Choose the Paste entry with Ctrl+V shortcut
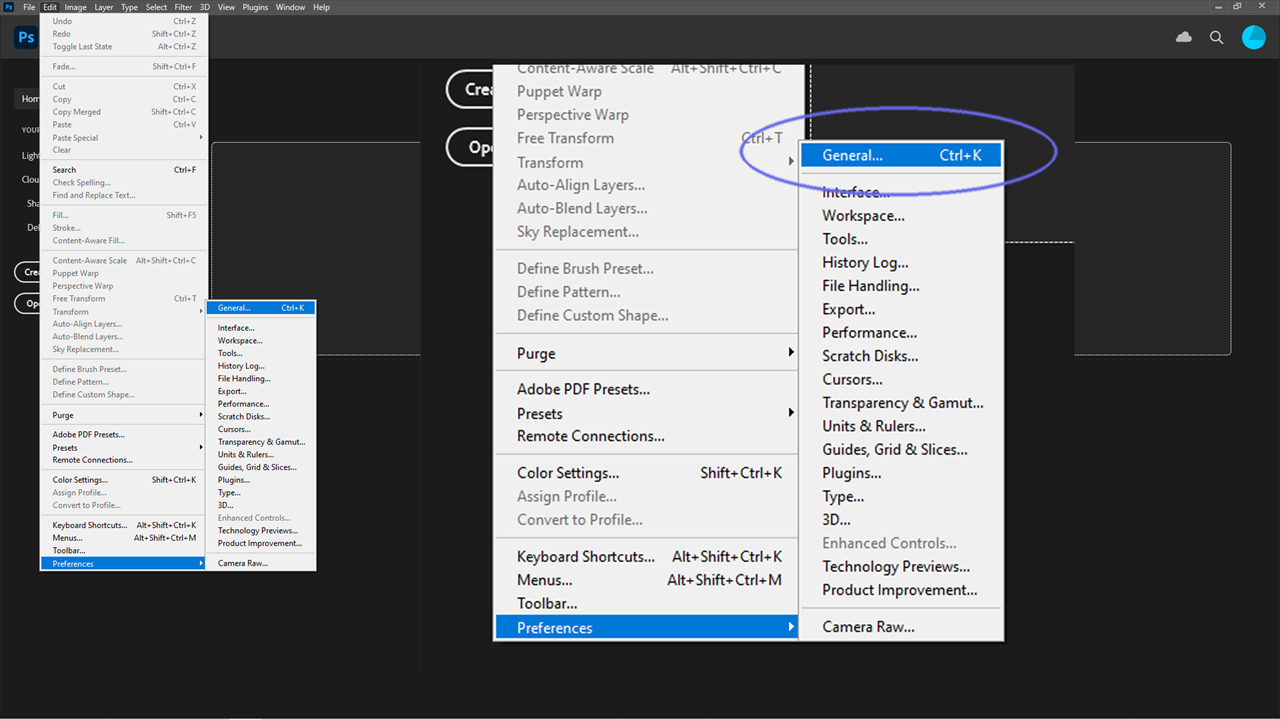This screenshot has height=720, width=1280. [x=124, y=125]
